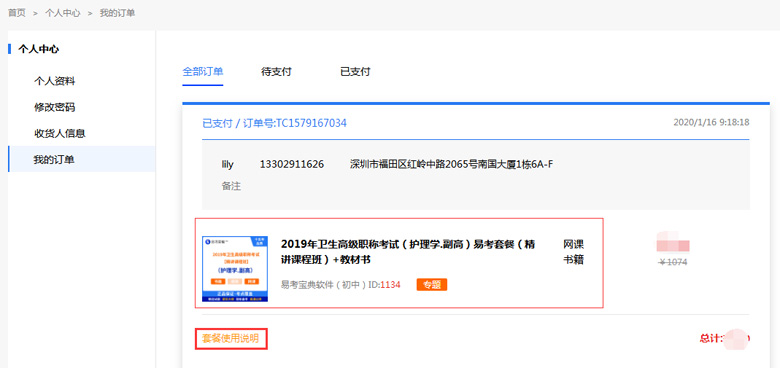The image size is (780, 368).
Task: Open the 2019年卫生高级职称考试 product title
Action: coord(408,252)
